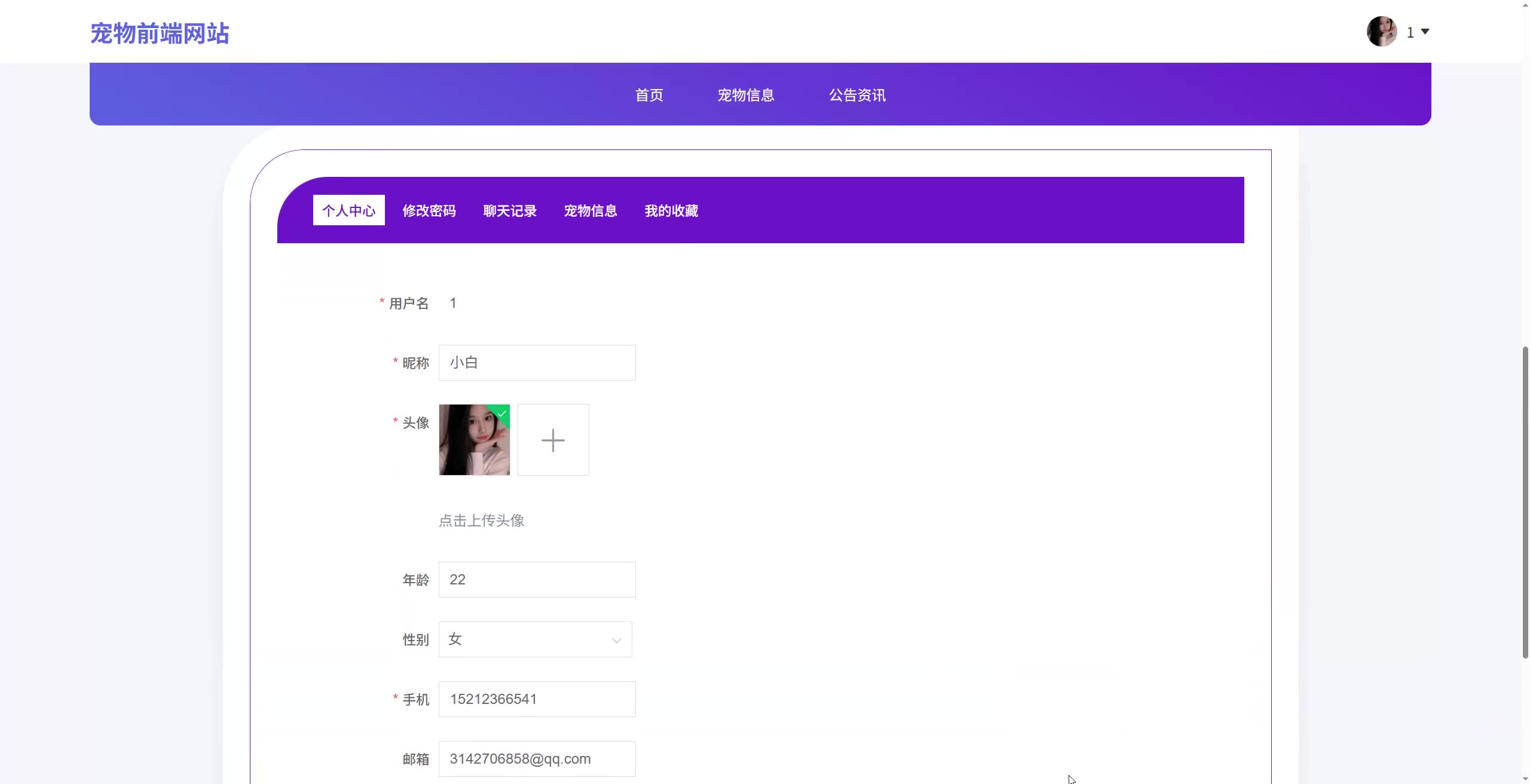Click the 宠物前端网站 site title
The image size is (1530, 784).
point(160,33)
